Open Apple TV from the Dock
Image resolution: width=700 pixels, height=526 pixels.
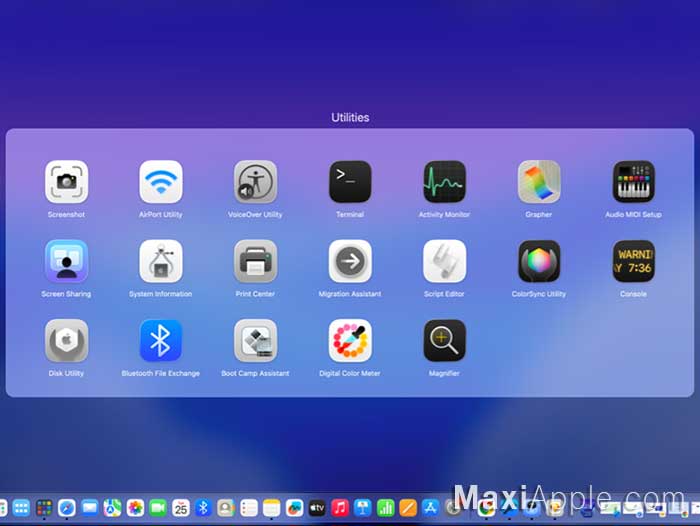[317, 508]
